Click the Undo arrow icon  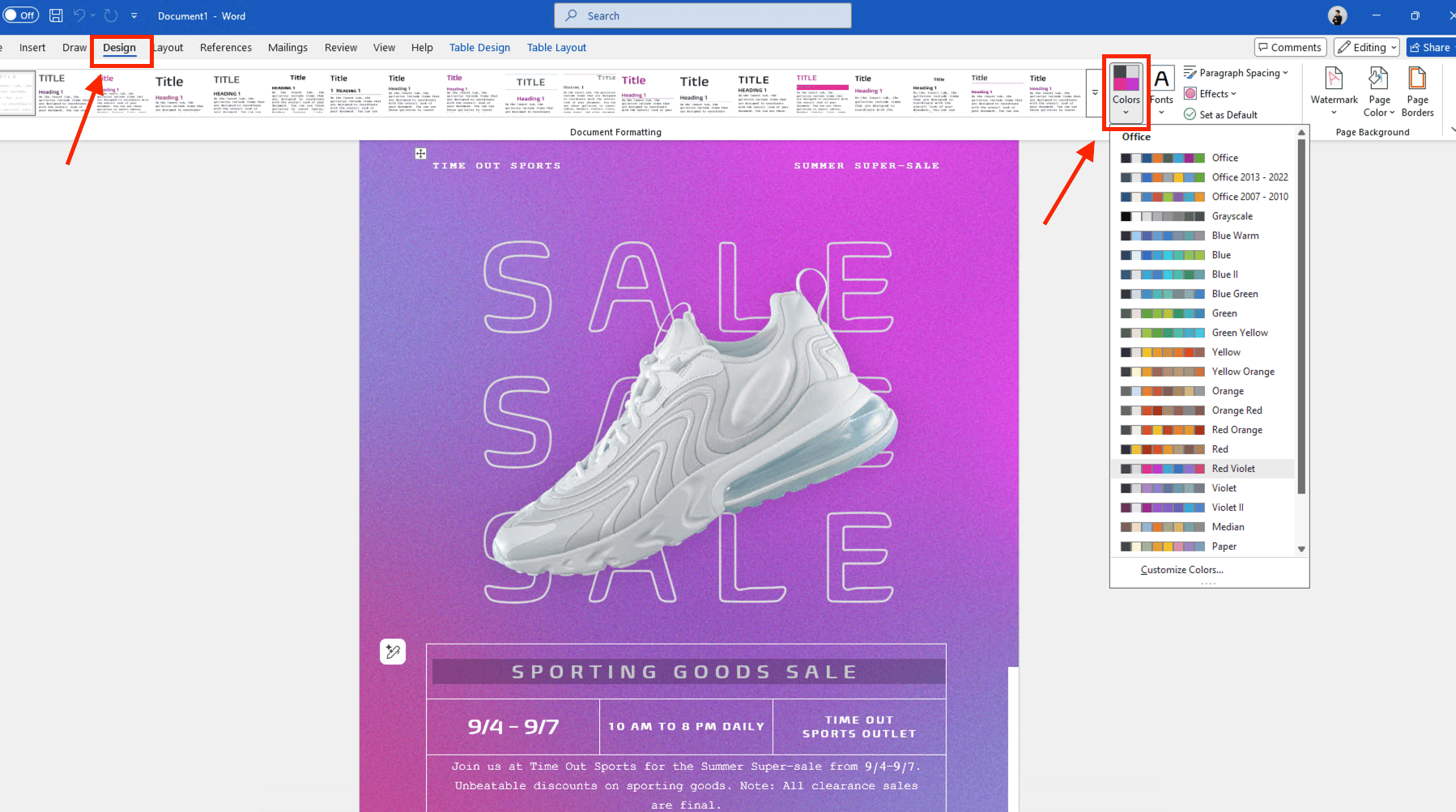[79, 15]
